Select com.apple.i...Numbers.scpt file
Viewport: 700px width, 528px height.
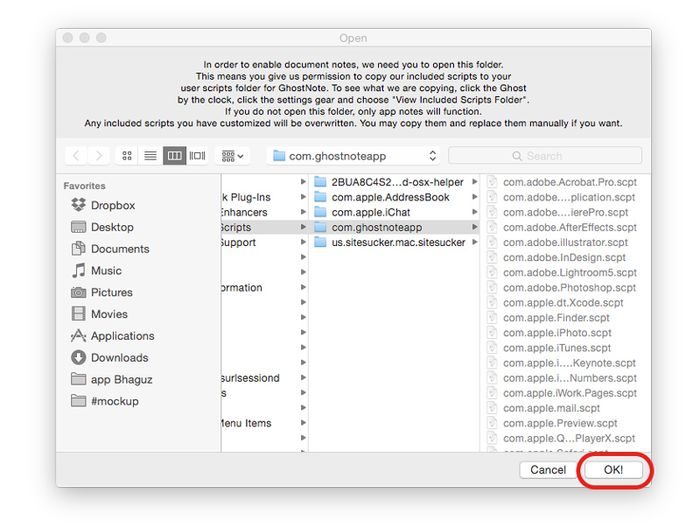[x=562, y=378]
